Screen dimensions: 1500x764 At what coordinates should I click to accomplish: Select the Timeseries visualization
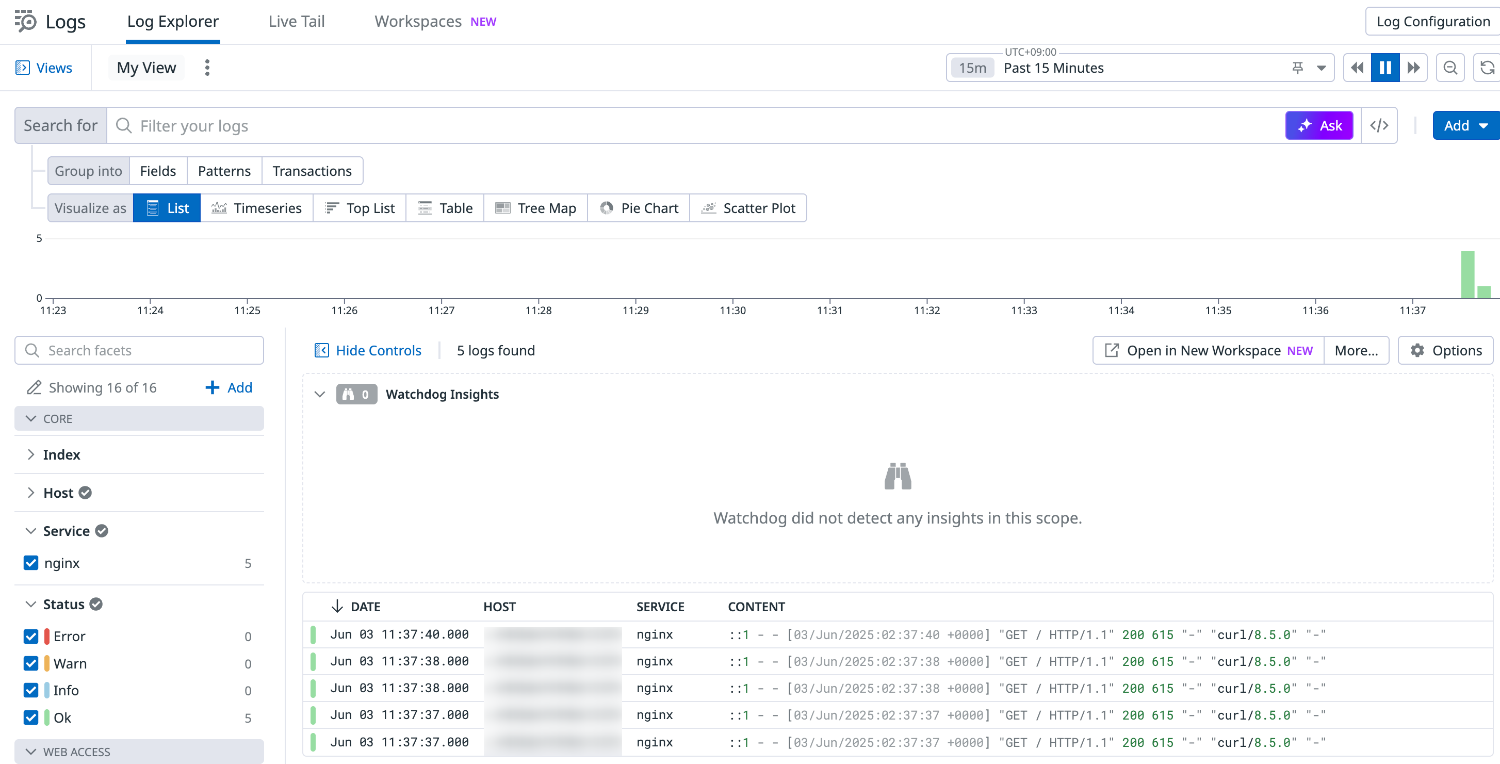click(x=256, y=208)
